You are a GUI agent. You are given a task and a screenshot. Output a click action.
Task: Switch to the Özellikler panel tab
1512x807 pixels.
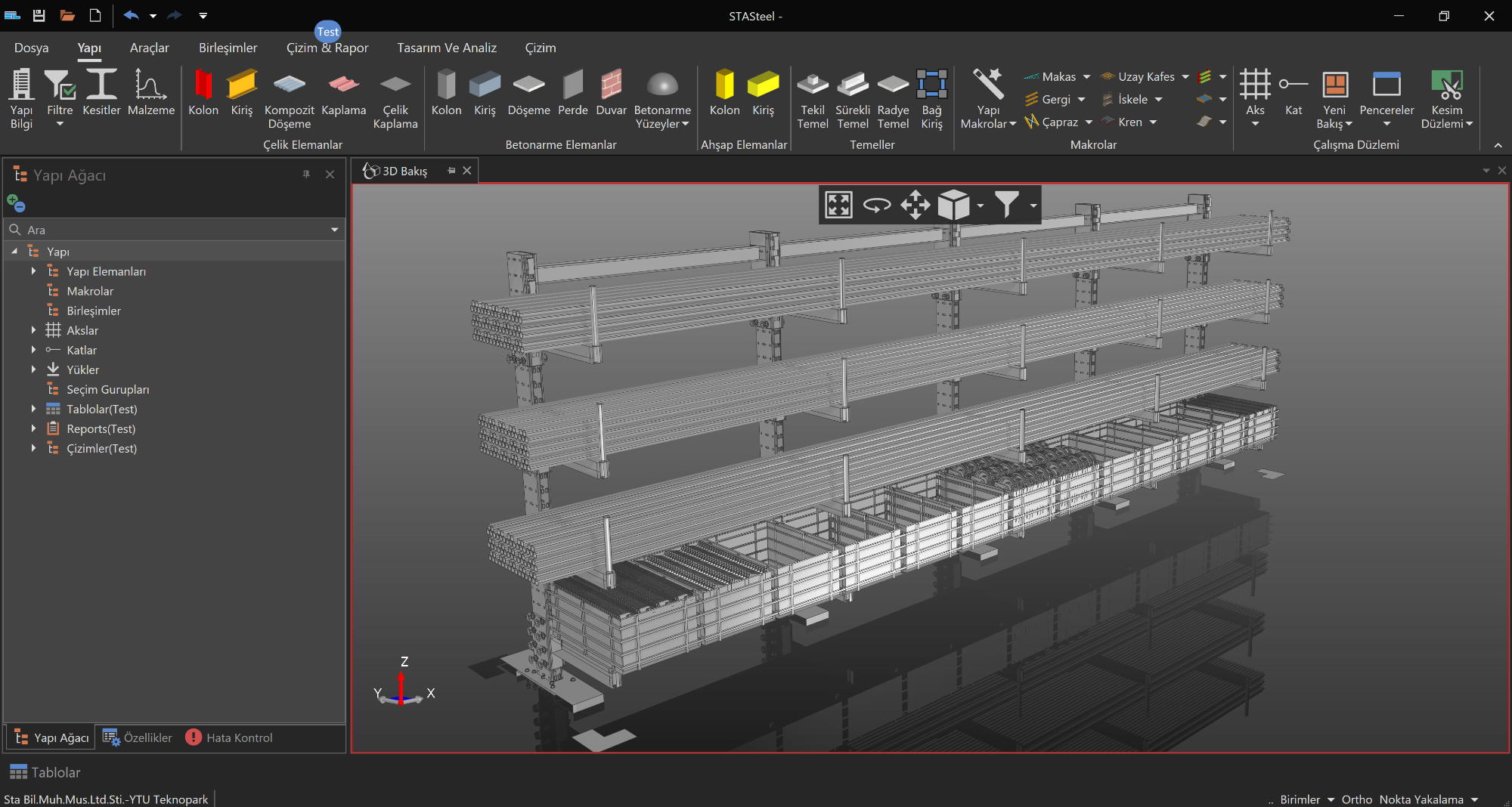pyautogui.click(x=138, y=737)
